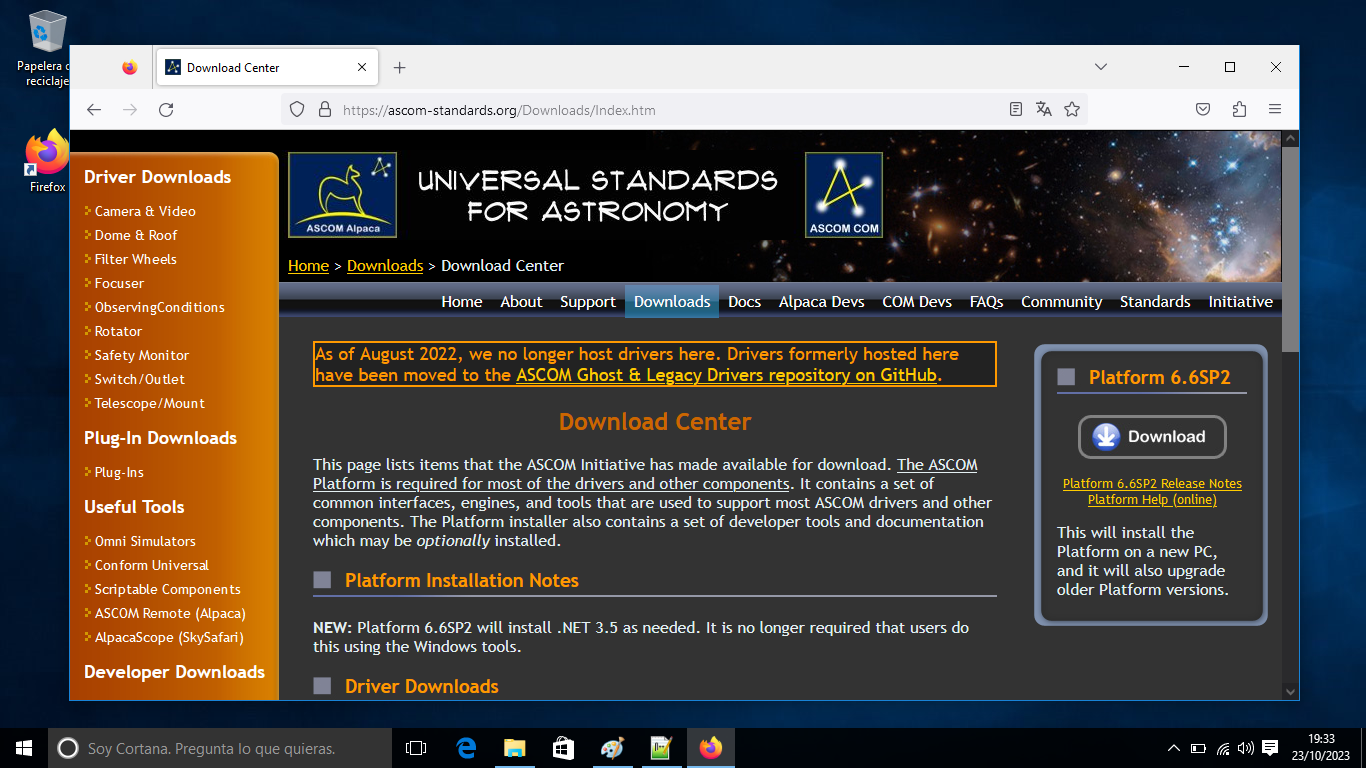The width and height of the screenshot is (1366, 768).
Task: Open Platform 6.6SP2 Release Notes link
Action: pos(1152,484)
